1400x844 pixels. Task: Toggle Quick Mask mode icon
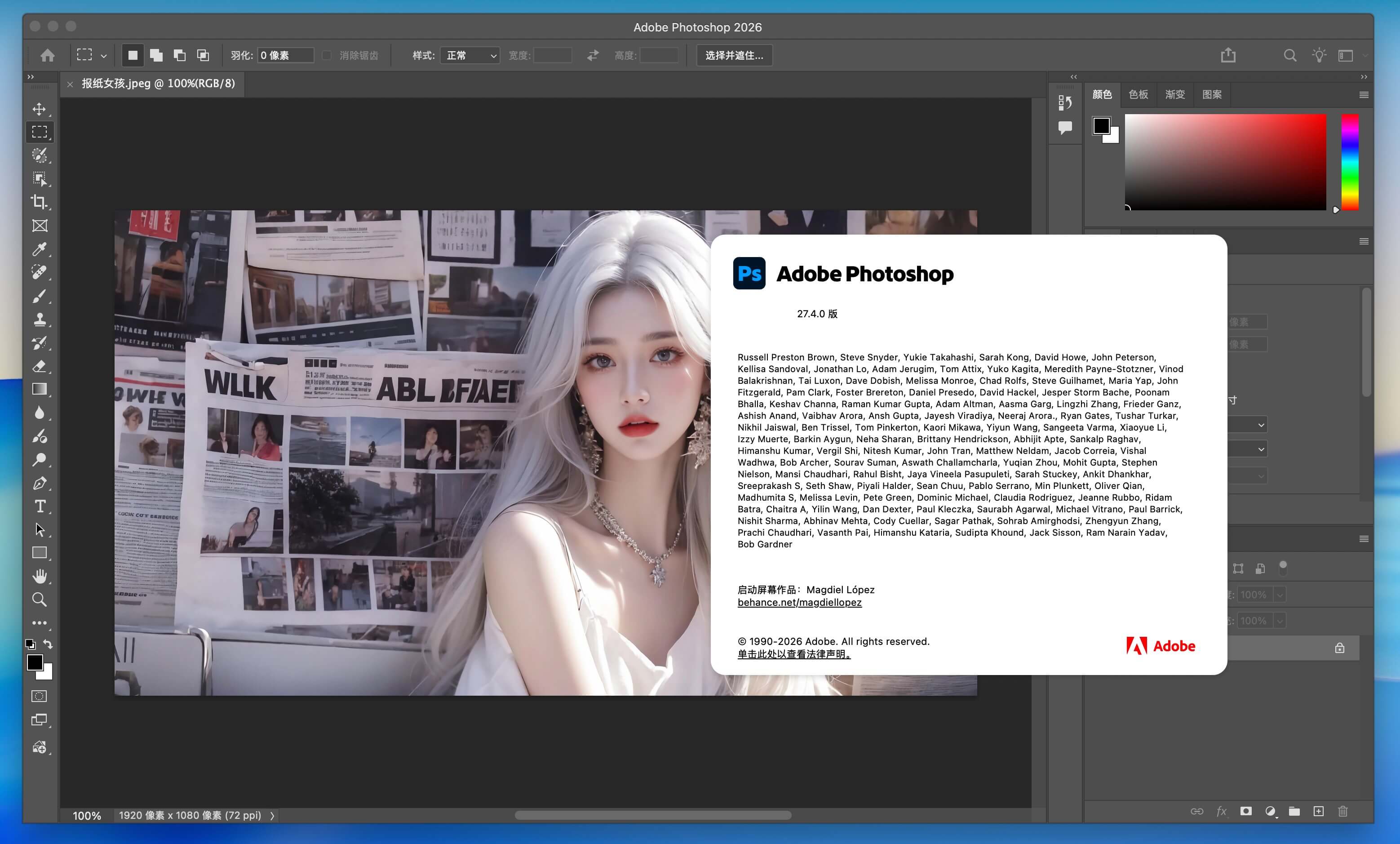tap(39, 696)
